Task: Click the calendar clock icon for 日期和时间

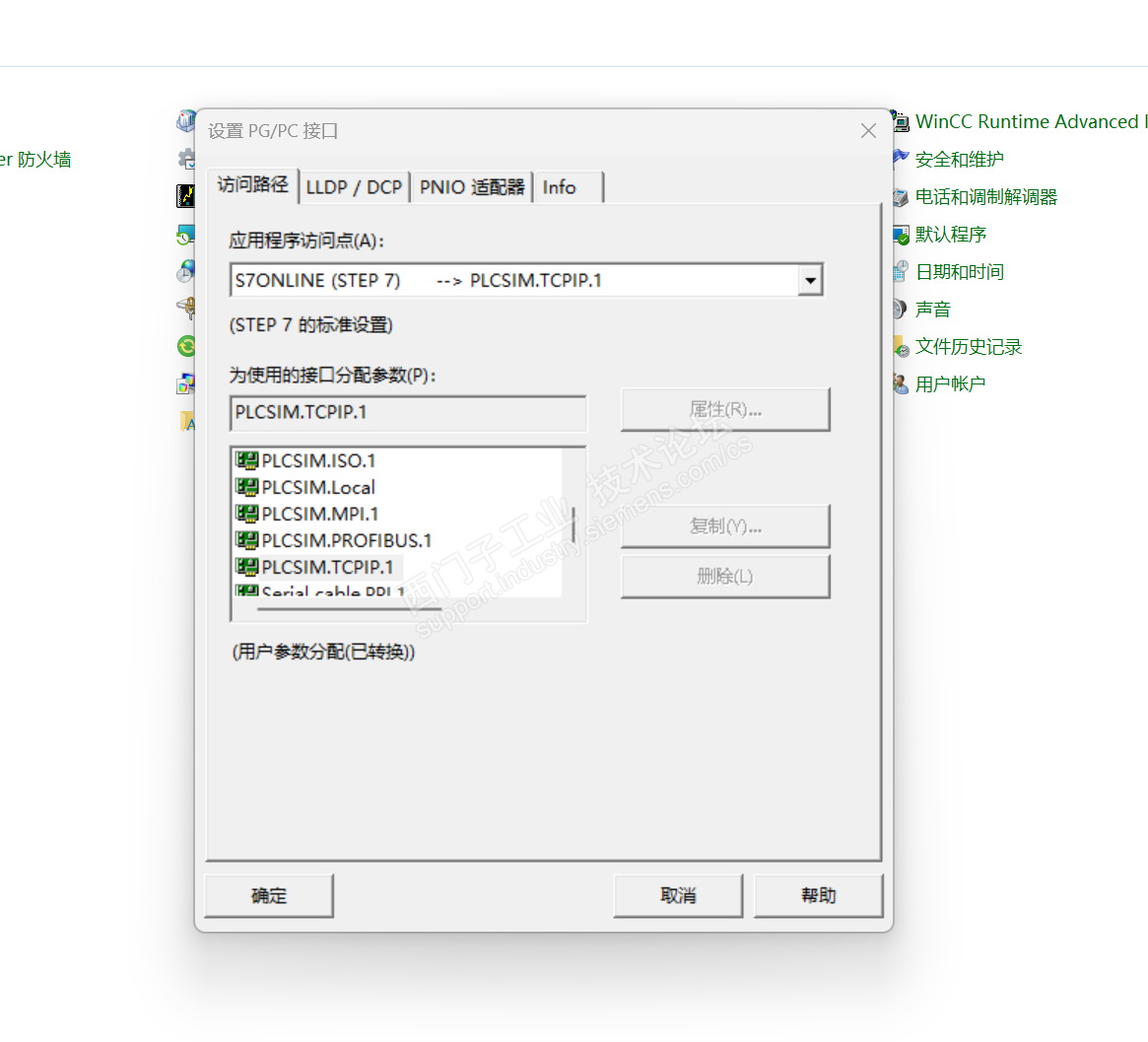Action: (x=901, y=272)
